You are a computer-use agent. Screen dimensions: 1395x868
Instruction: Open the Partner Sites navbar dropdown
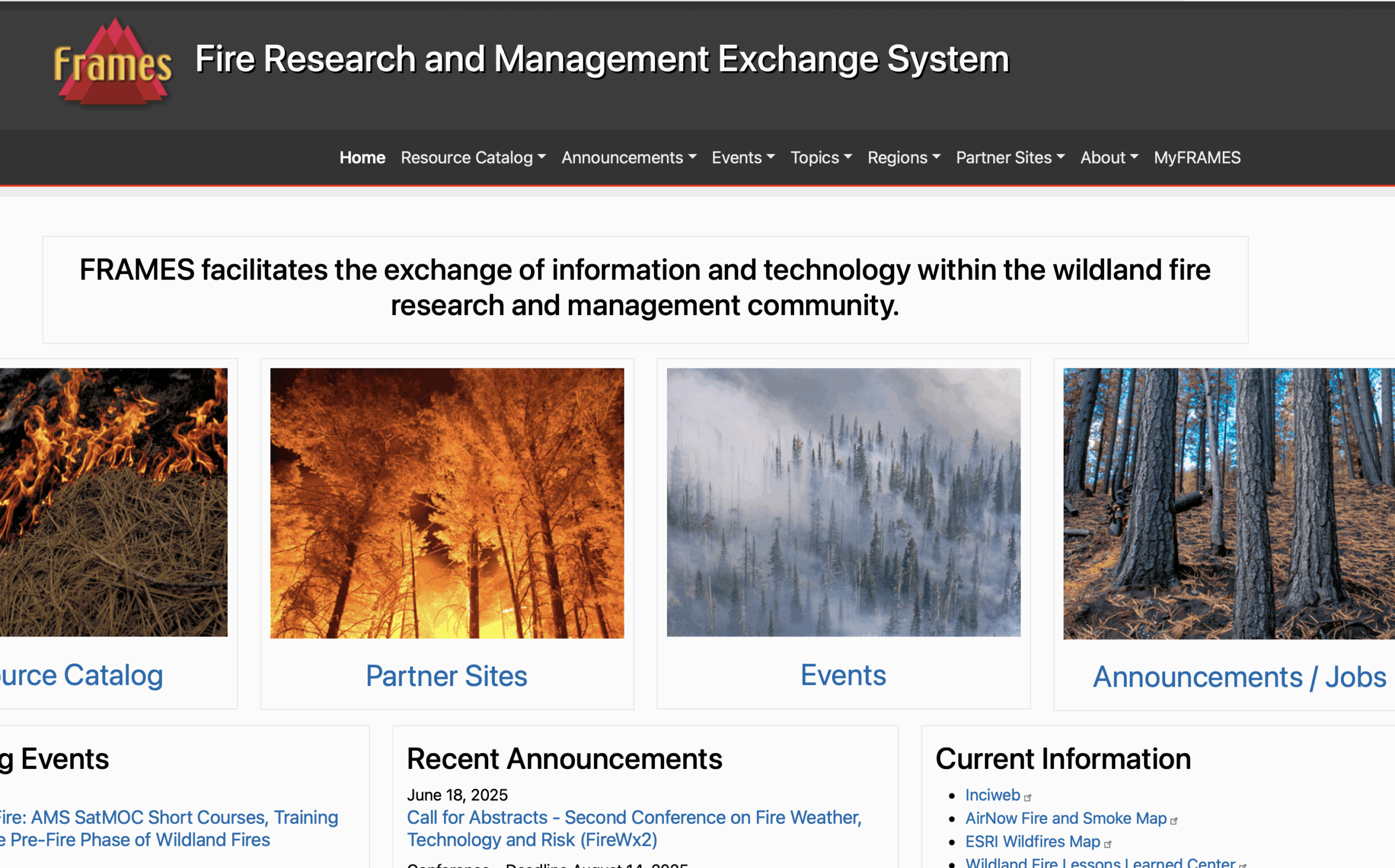pos(1010,157)
